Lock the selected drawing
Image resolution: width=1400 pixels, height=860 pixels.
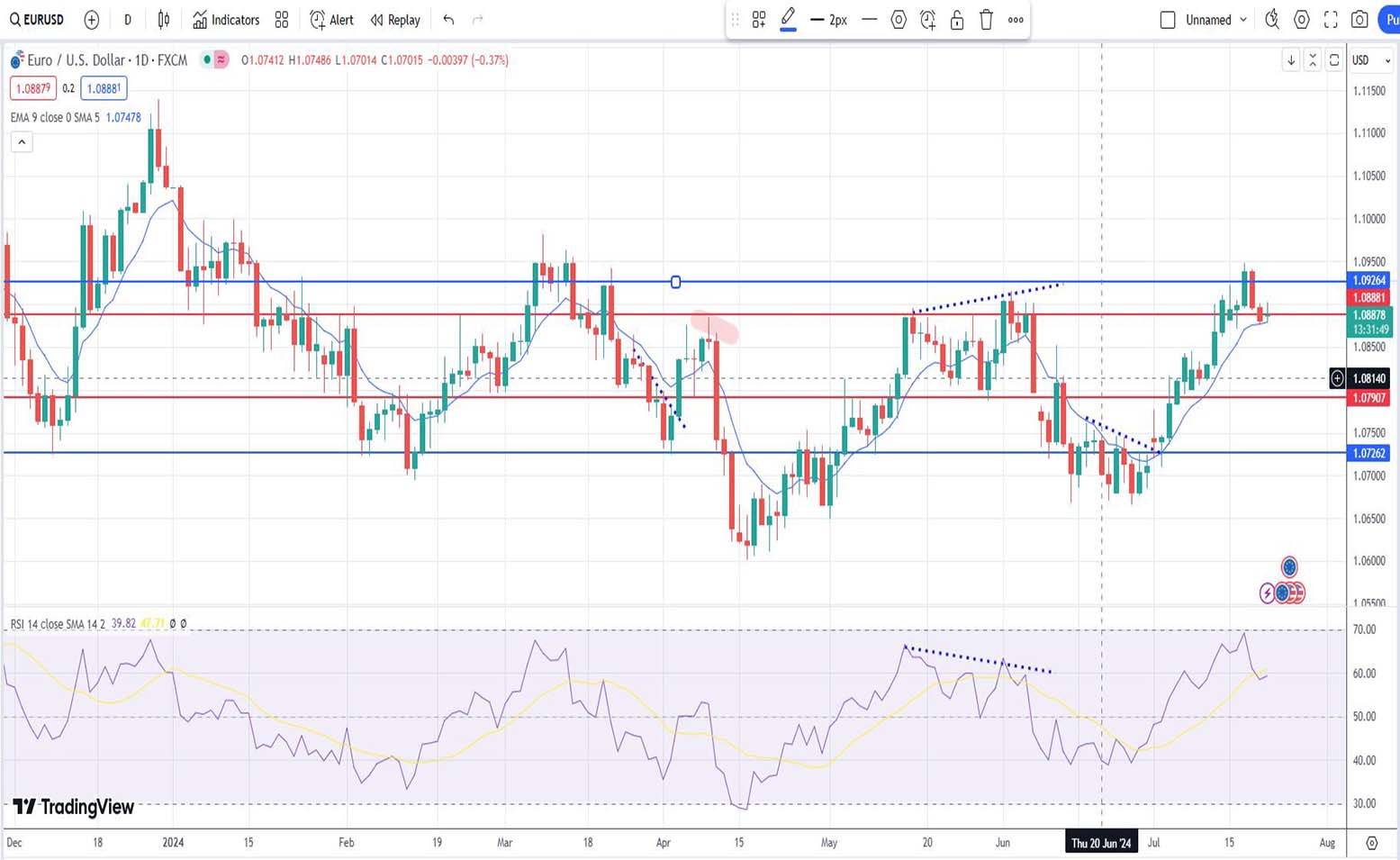[x=957, y=20]
